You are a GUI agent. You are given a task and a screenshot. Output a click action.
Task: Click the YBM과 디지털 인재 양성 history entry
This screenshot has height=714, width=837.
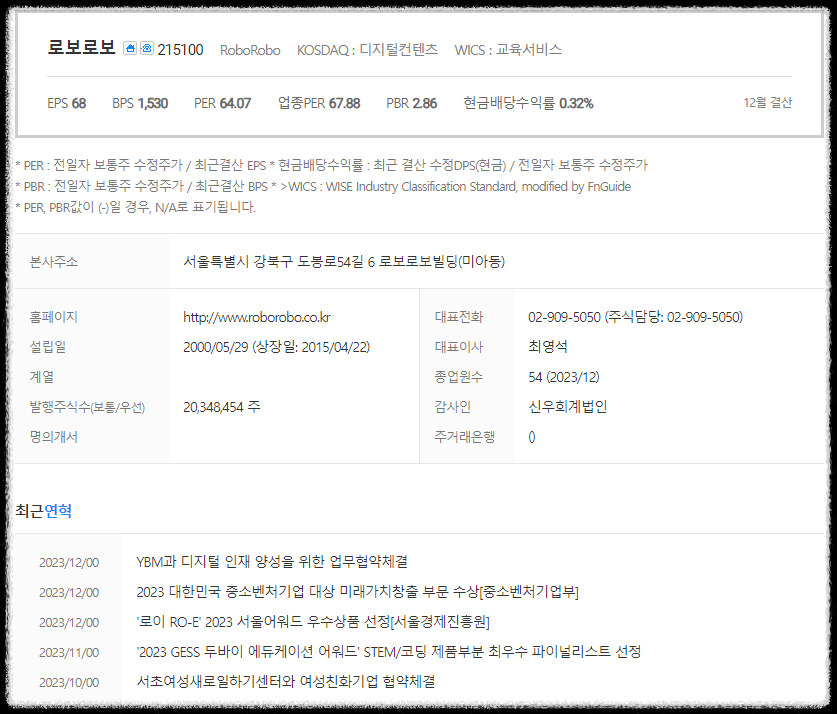(272, 562)
